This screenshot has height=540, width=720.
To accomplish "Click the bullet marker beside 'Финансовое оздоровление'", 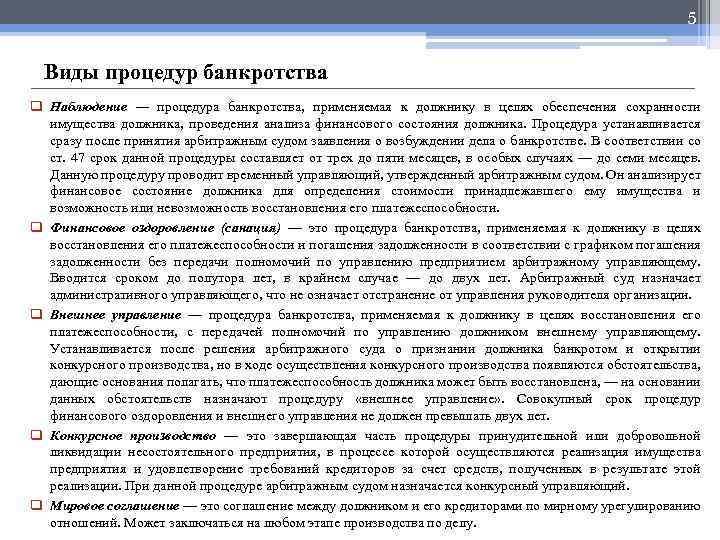I will pos(36,227).
